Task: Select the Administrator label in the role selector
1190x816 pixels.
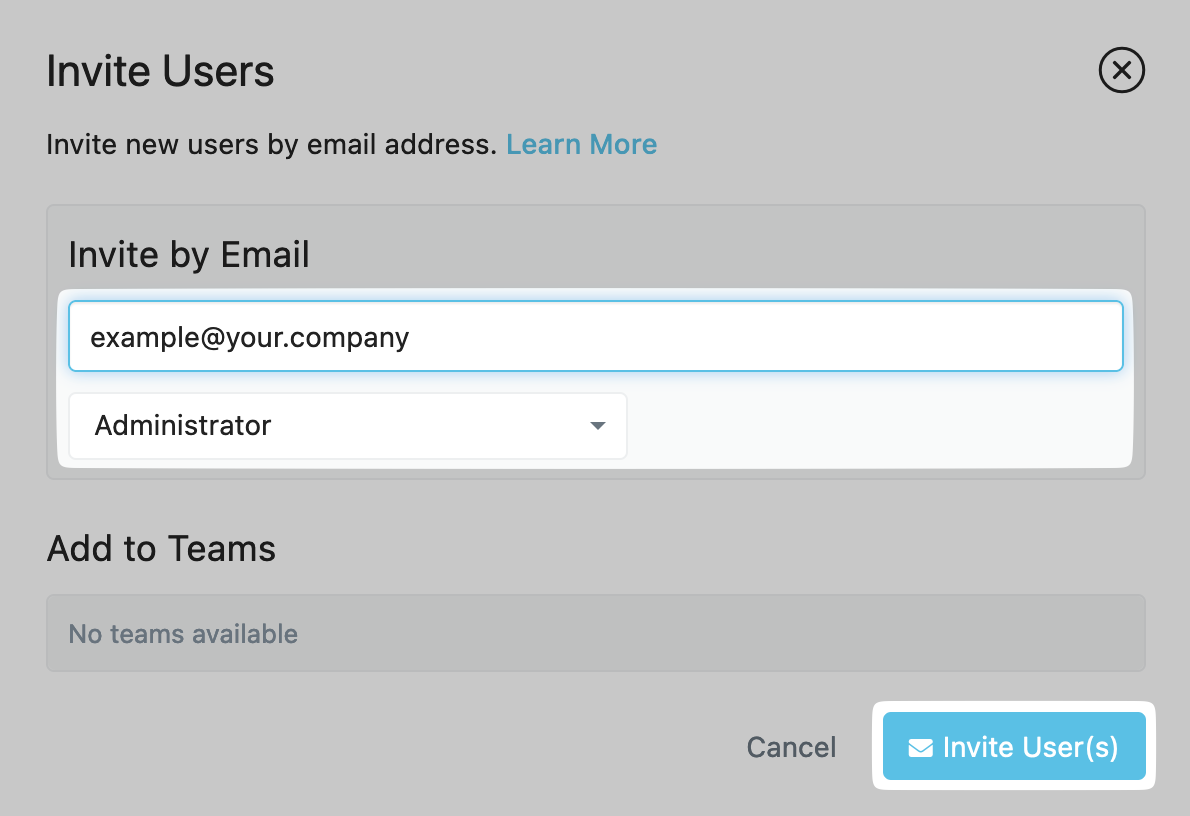Action: pos(183,426)
